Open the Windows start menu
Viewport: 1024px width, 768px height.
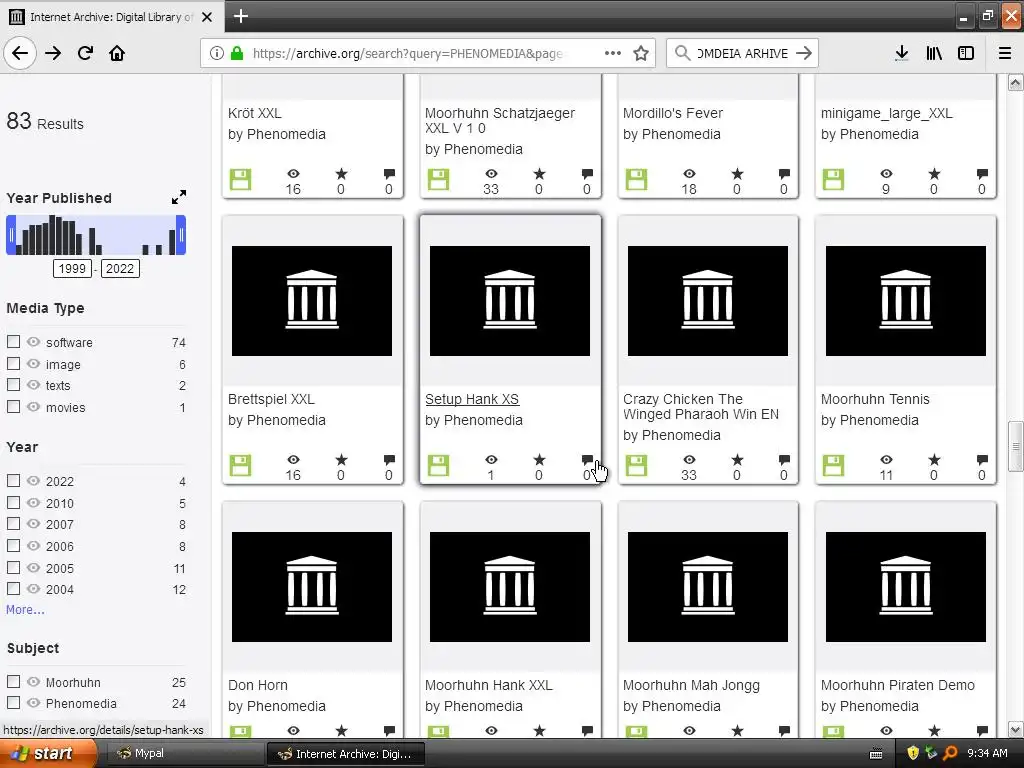(x=49, y=754)
